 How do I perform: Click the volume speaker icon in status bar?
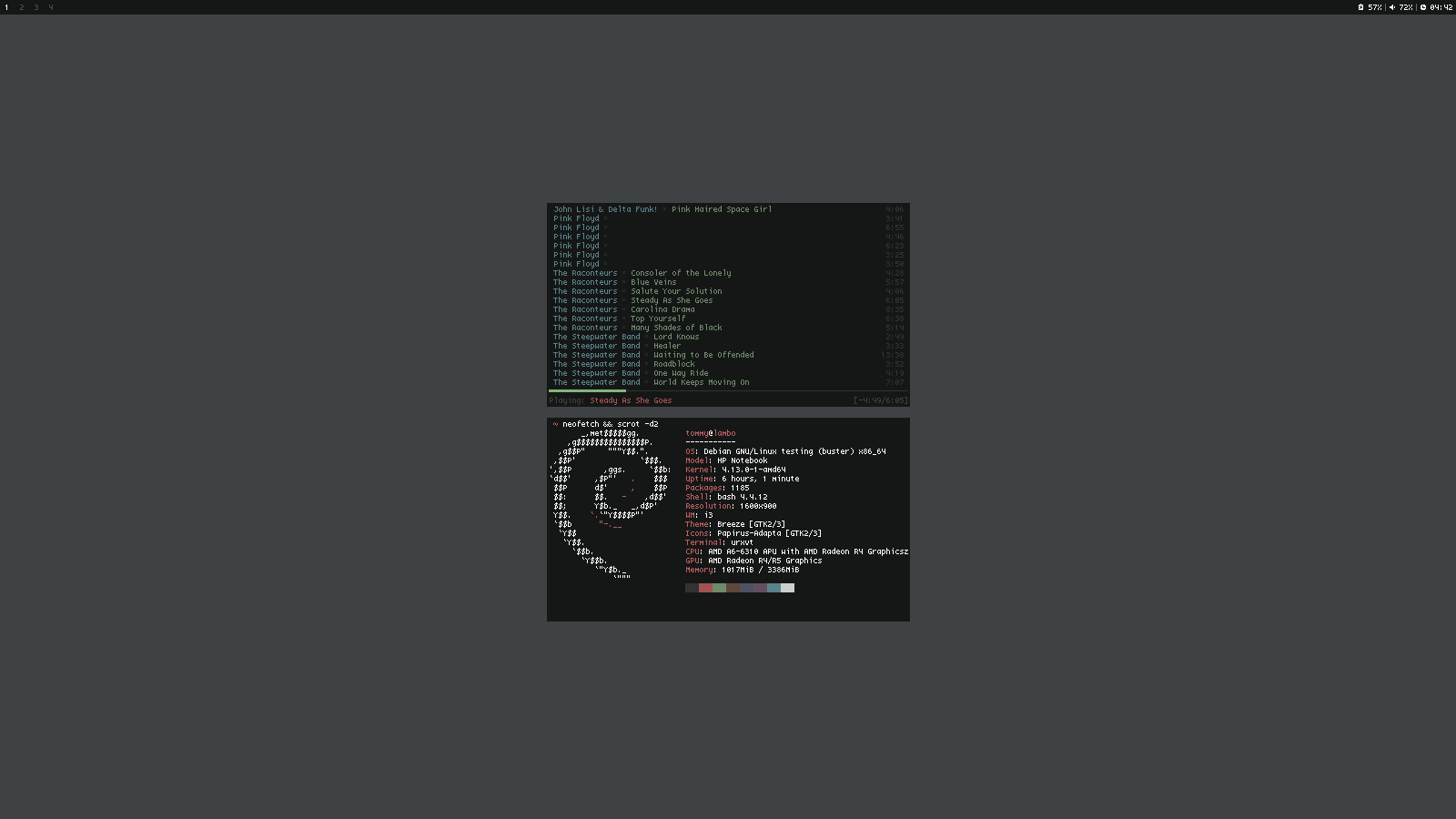[1392, 7]
